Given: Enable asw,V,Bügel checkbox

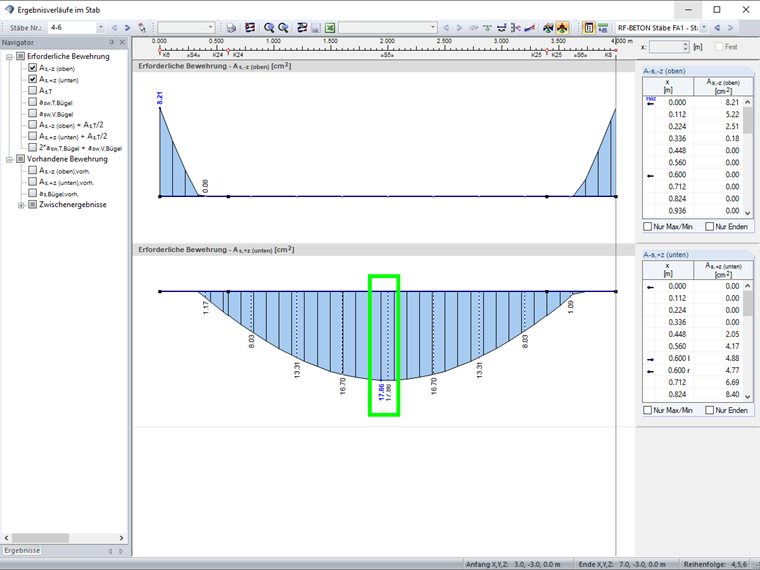Looking at the screenshot, I should (32, 113).
